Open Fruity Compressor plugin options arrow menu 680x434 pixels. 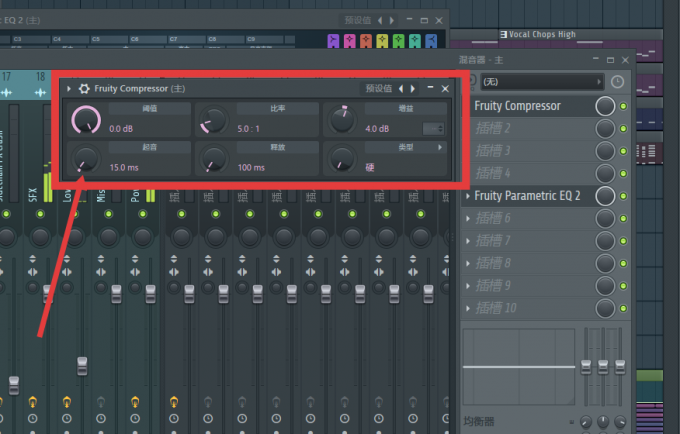(x=69, y=88)
